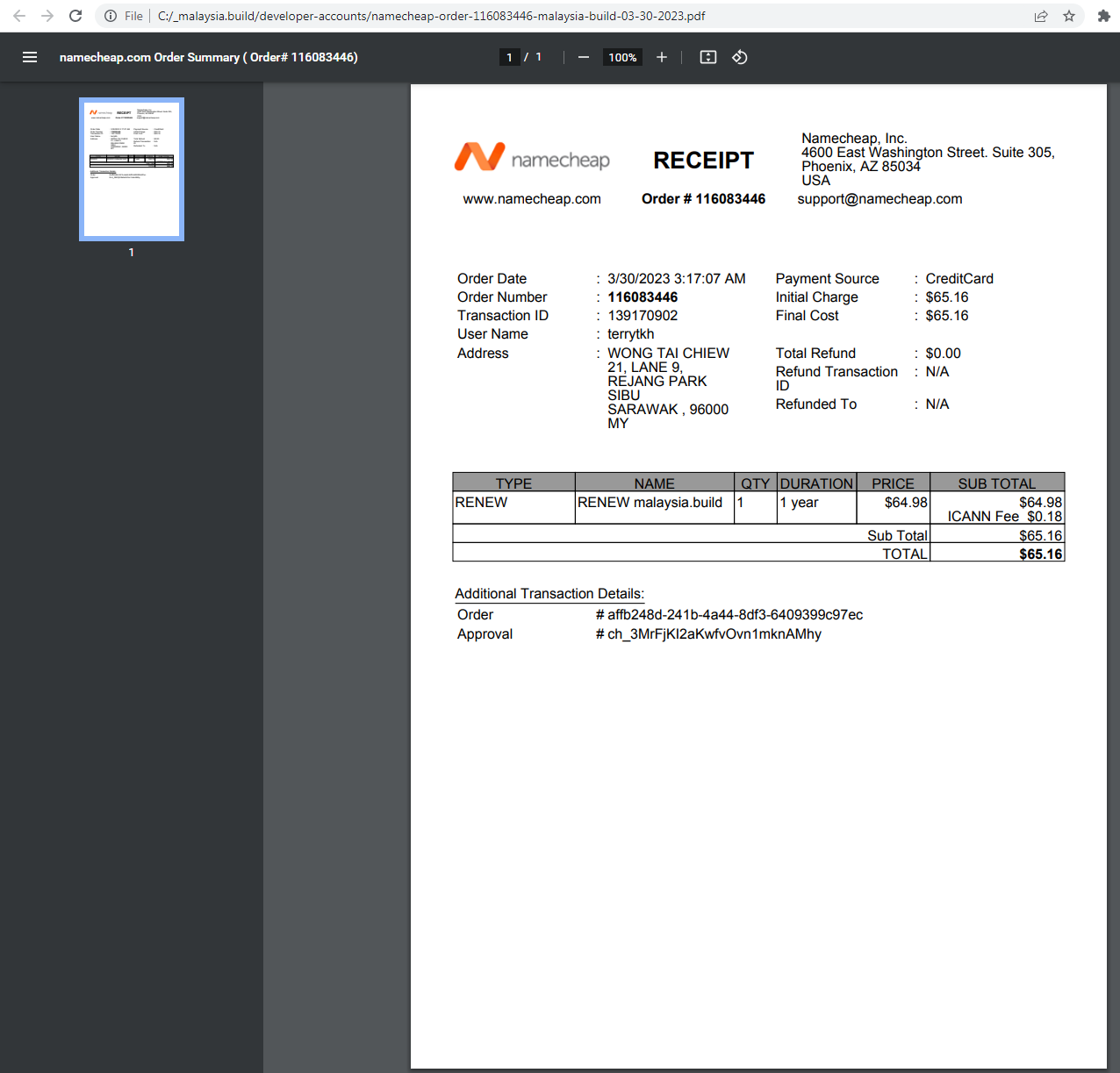
Task: Click the 'CreditCard' payment source value
Action: 959,279
